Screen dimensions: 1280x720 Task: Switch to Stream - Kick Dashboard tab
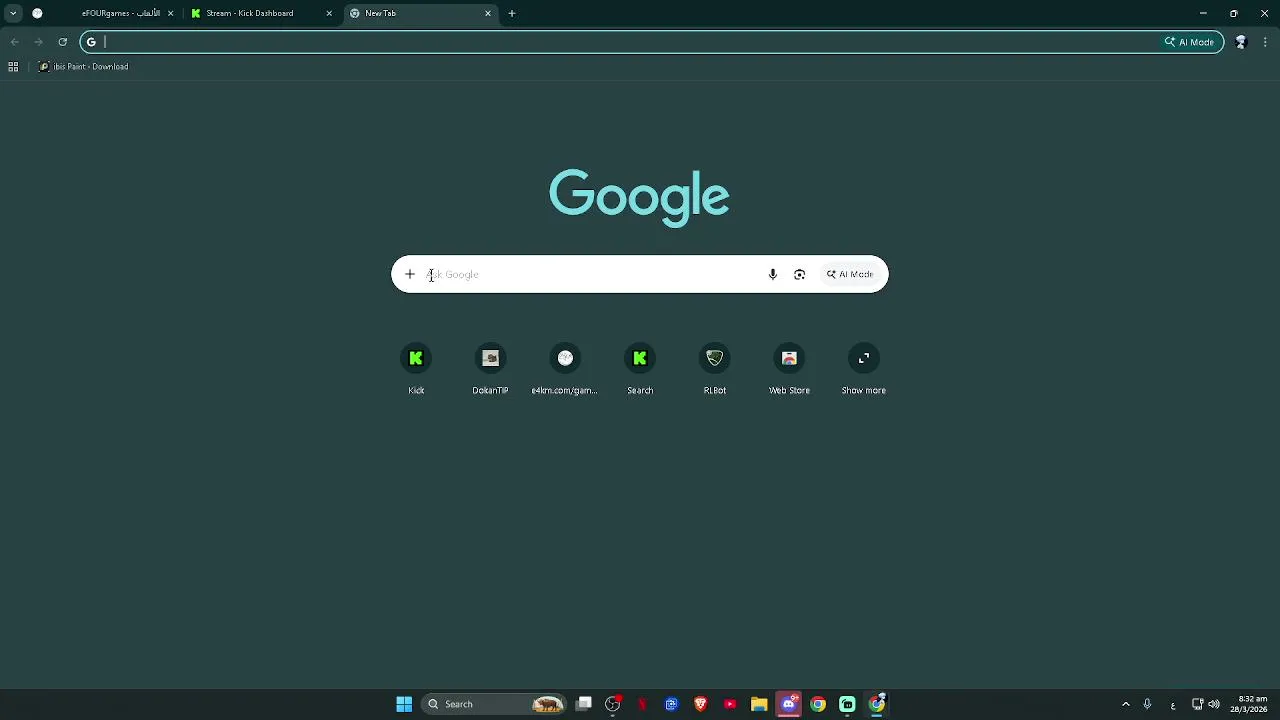click(x=260, y=13)
